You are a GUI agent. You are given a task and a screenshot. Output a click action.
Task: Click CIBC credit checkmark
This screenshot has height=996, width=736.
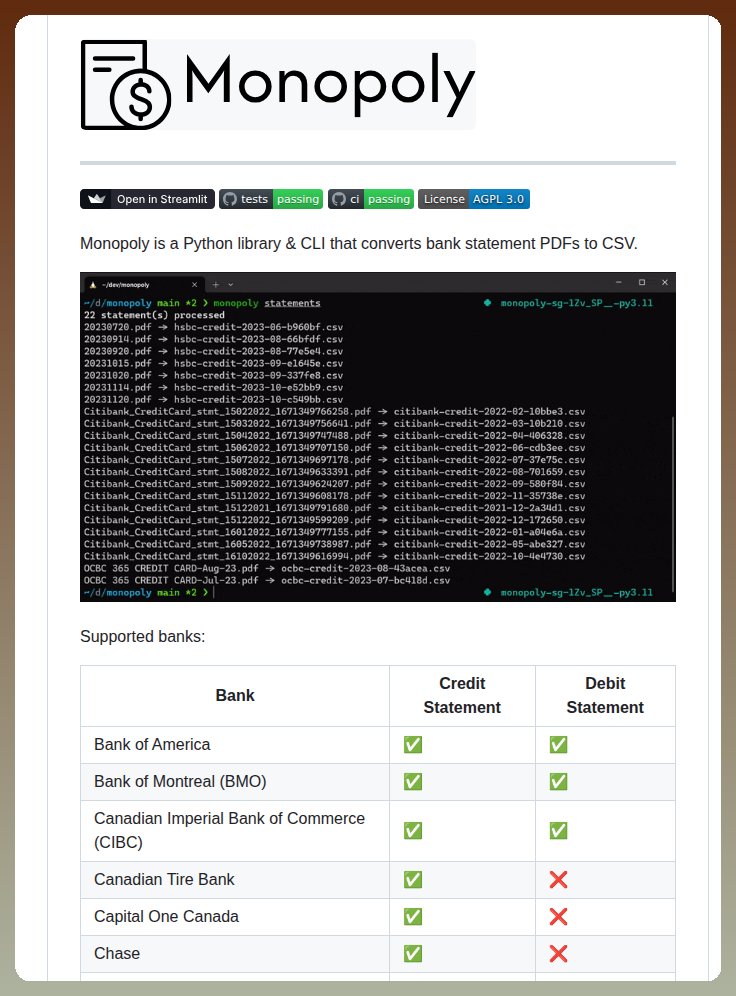413,830
